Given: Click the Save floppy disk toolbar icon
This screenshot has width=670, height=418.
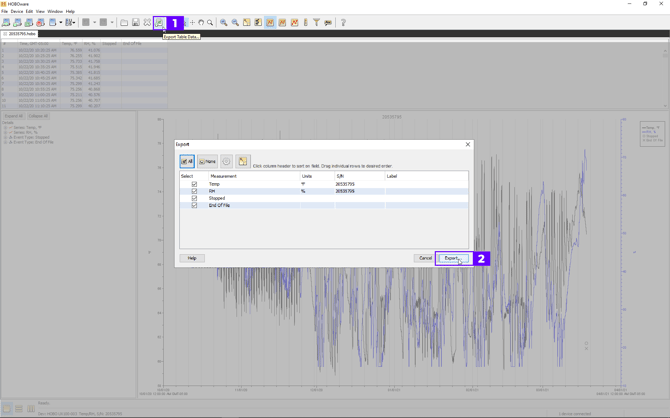Looking at the screenshot, I should 136,22.
